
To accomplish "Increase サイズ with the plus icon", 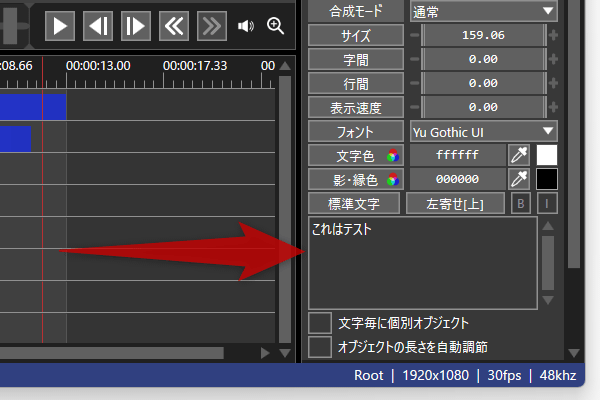I will point(553,35).
